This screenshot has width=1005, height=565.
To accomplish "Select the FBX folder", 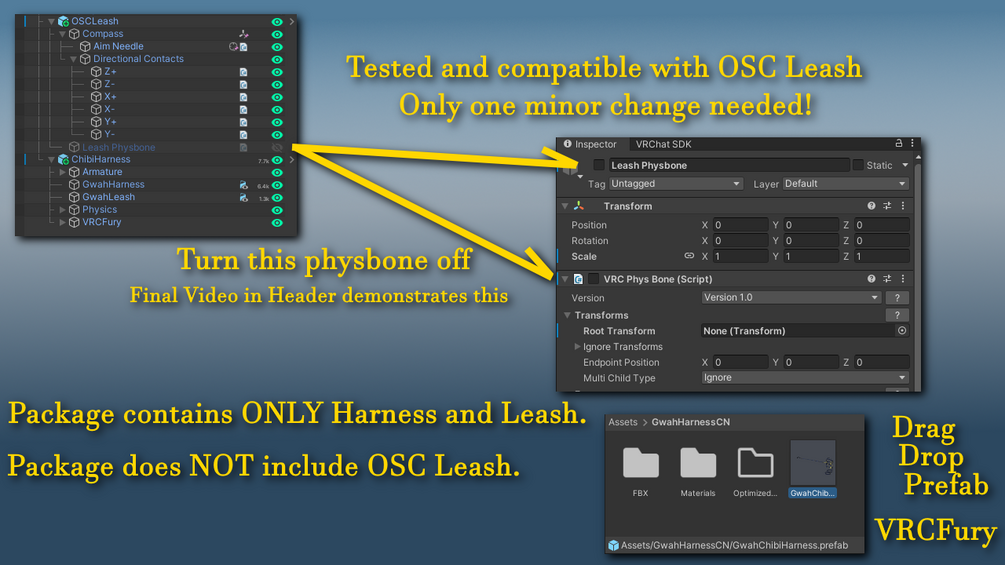I will [x=640, y=471].
